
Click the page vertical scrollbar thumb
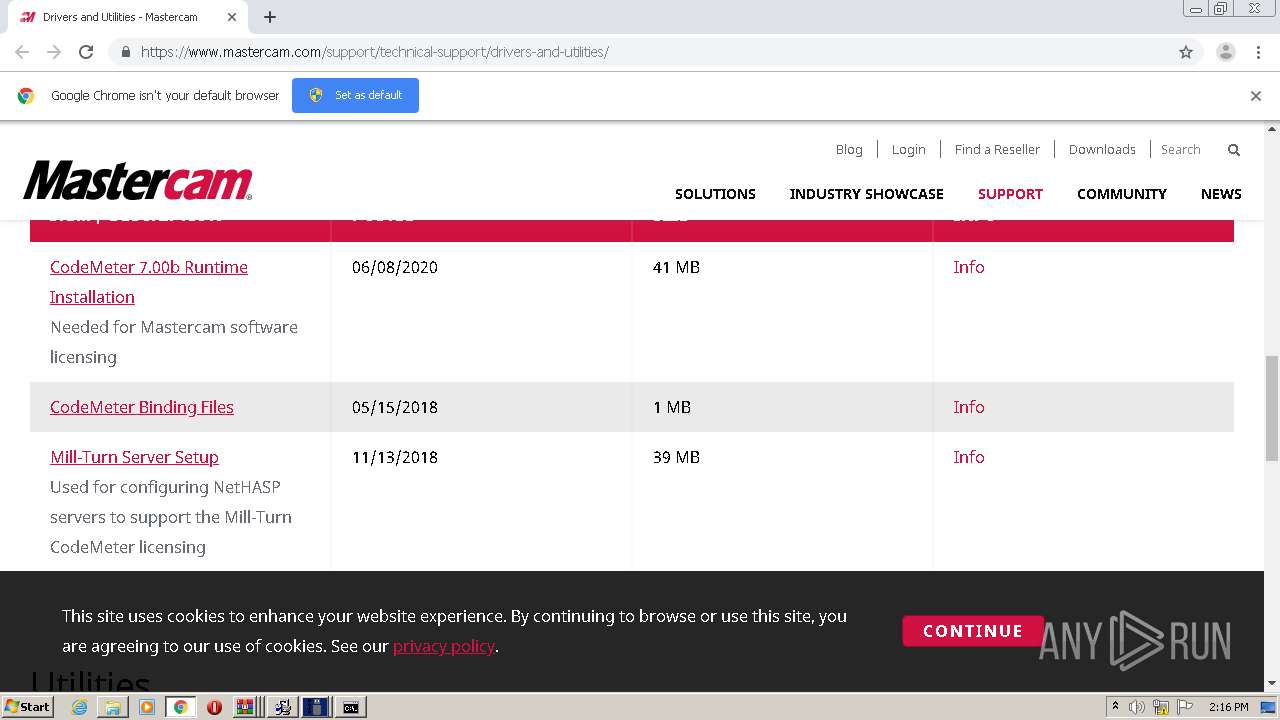point(1272,407)
